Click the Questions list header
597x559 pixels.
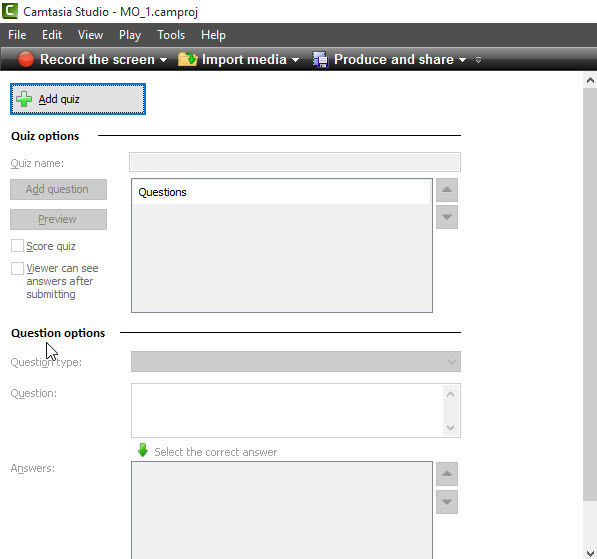tap(282, 192)
